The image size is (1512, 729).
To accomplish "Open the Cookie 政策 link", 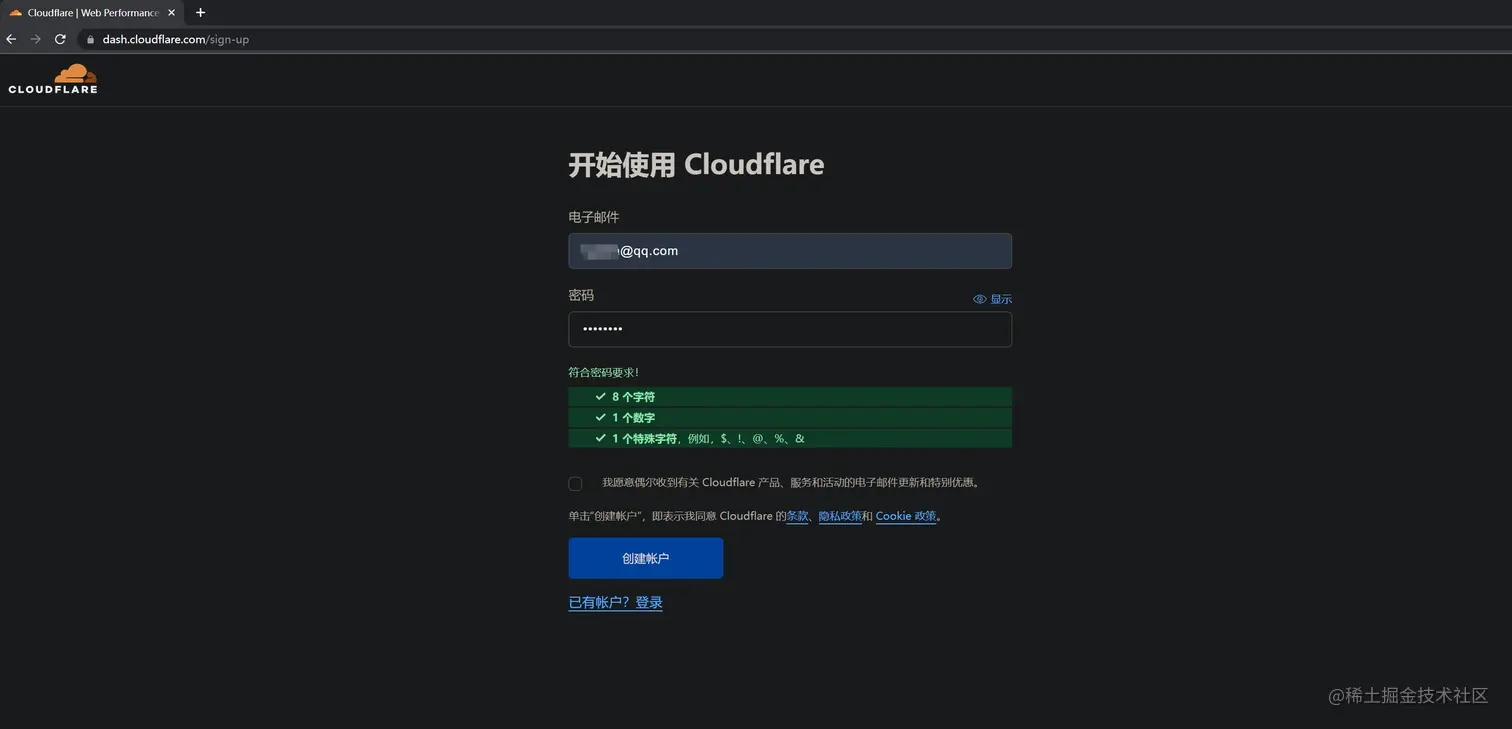I will pos(906,516).
